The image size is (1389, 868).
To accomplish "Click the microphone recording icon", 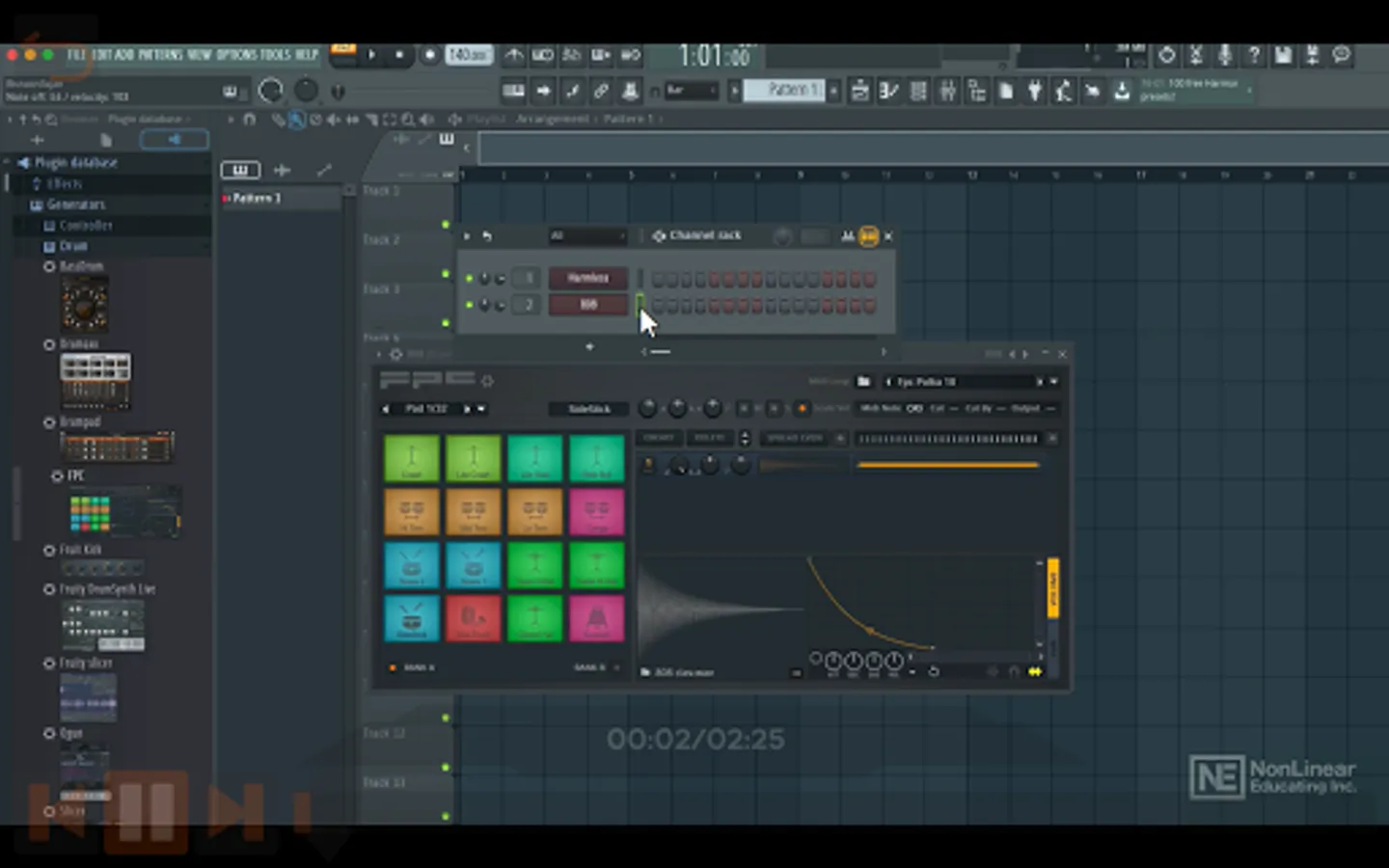I will tap(1224, 56).
